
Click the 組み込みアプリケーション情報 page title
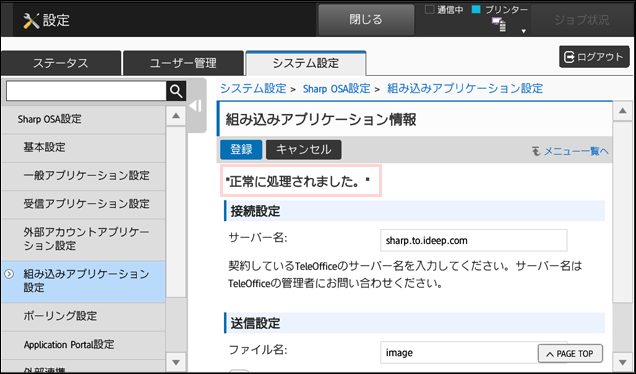pos(321,120)
